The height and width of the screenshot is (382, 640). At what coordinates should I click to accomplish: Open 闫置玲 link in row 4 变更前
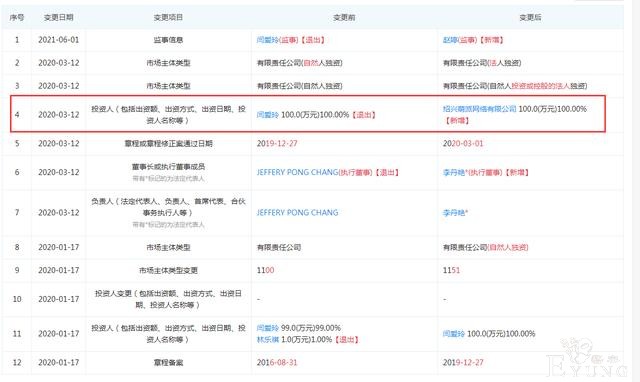[x=267, y=115]
